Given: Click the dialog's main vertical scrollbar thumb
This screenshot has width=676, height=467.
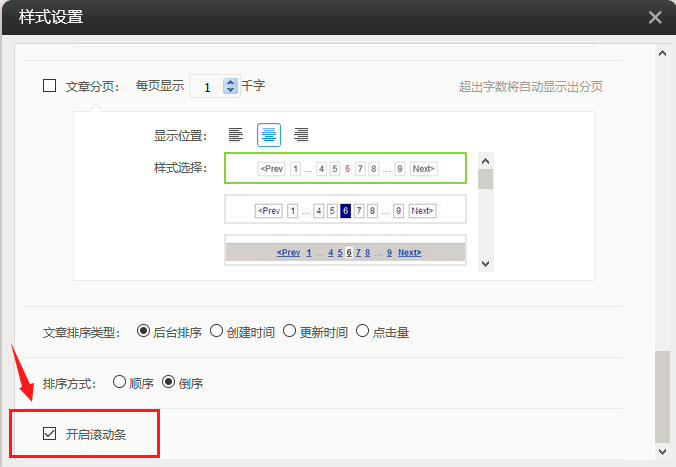Looking at the screenshot, I should 663,395.
